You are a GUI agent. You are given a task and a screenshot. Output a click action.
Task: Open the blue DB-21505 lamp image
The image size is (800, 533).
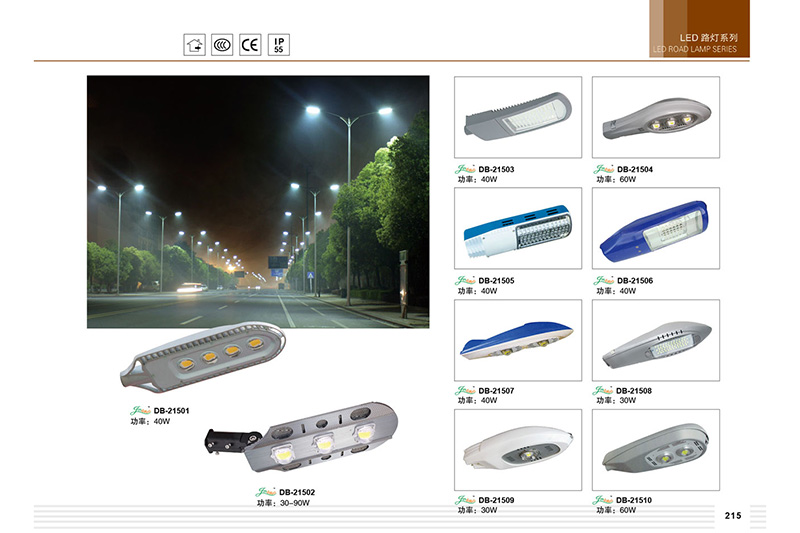pyautogui.click(x=518, y=229)
